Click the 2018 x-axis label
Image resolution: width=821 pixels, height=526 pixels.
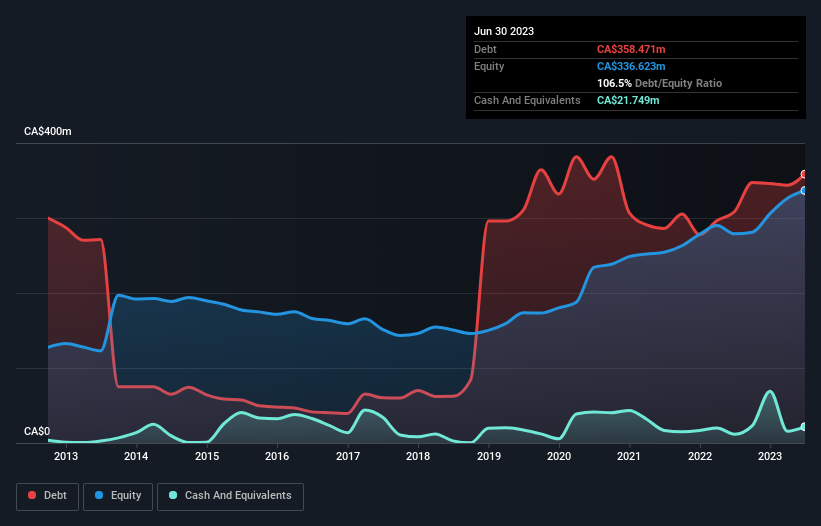[418, 456]
